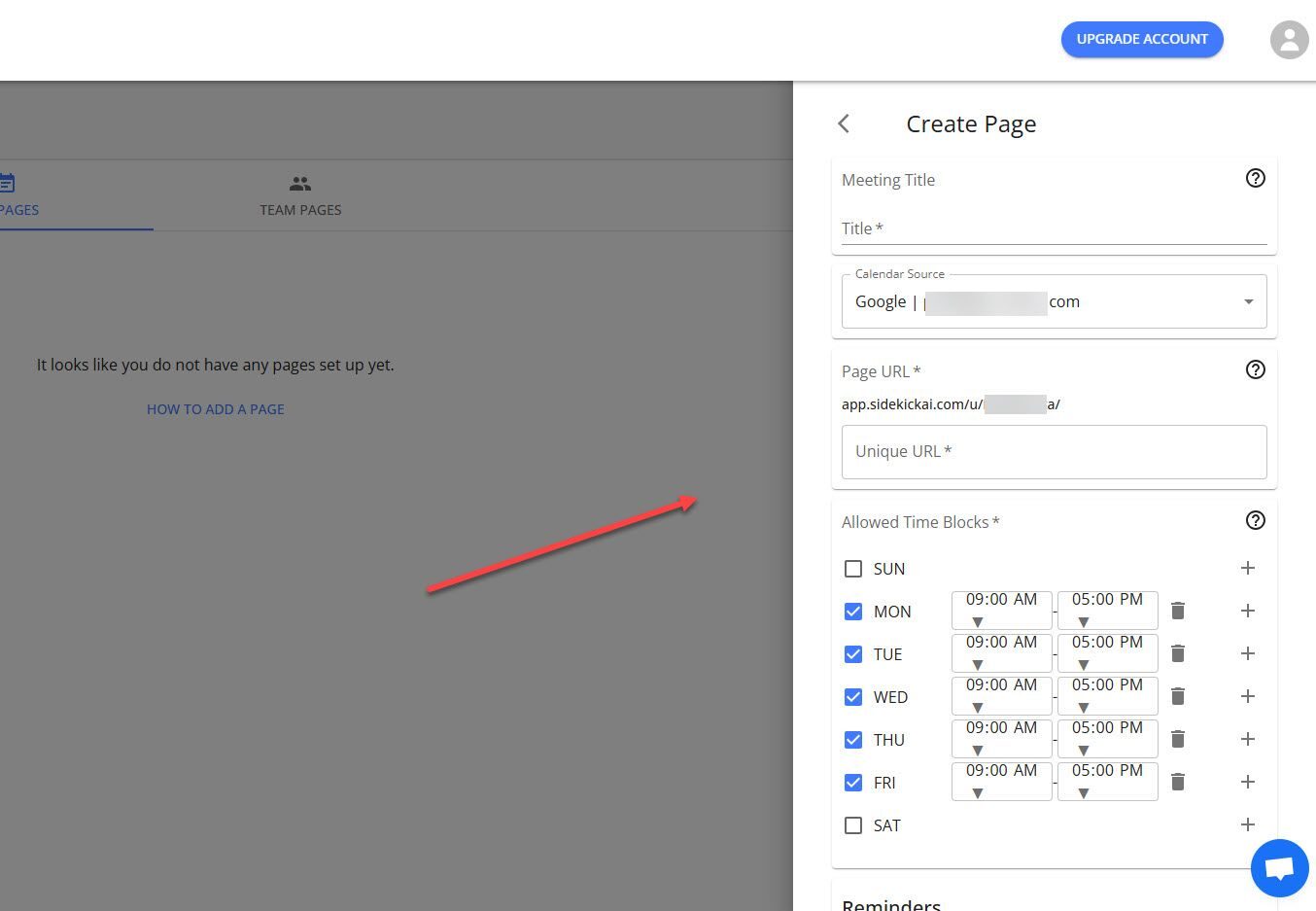Add an extra time block to Wednesday

click(1248, 696)
